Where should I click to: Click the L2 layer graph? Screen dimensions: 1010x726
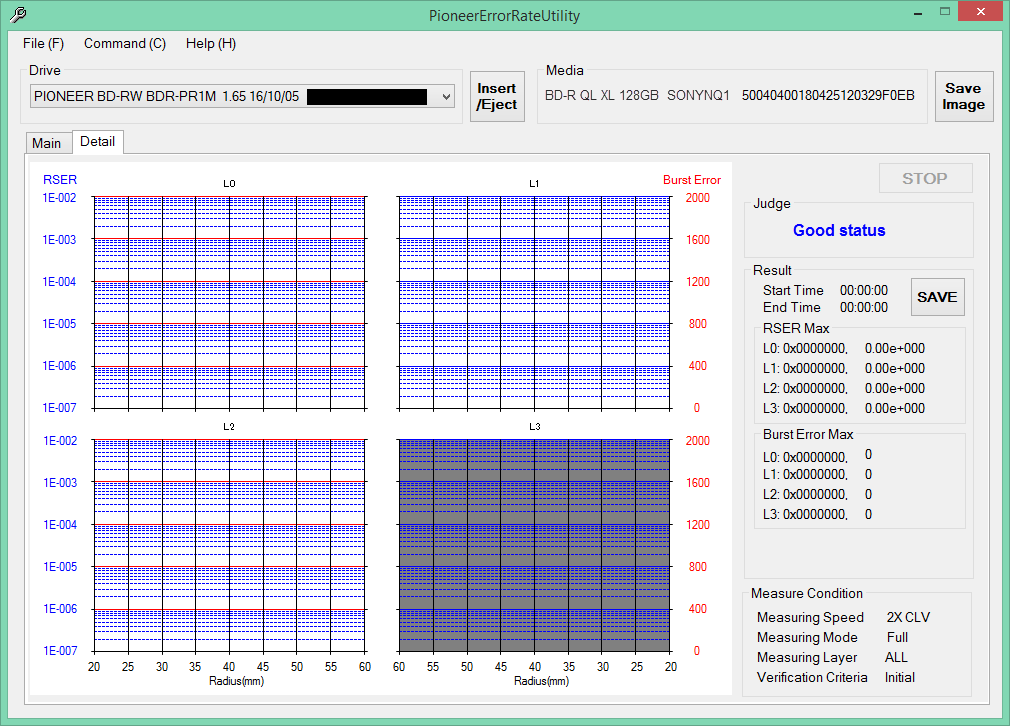(x=229, y=546)
